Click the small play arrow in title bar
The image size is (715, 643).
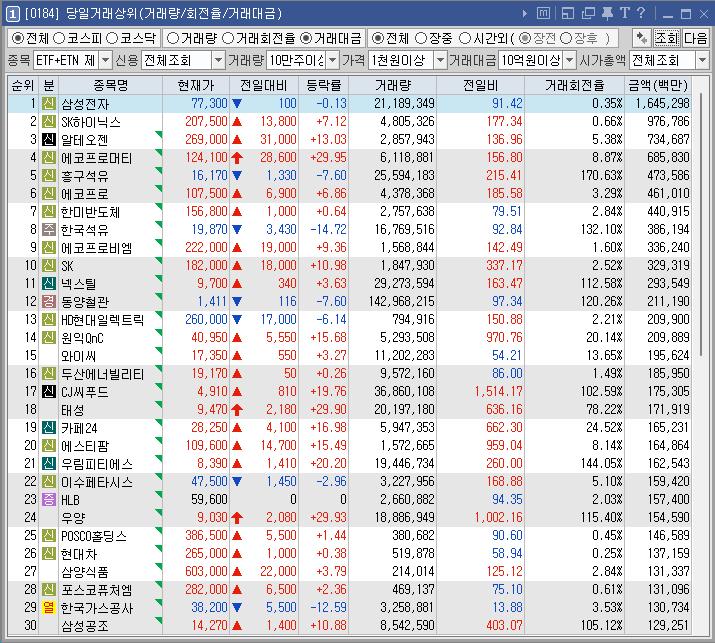point(525,14)
